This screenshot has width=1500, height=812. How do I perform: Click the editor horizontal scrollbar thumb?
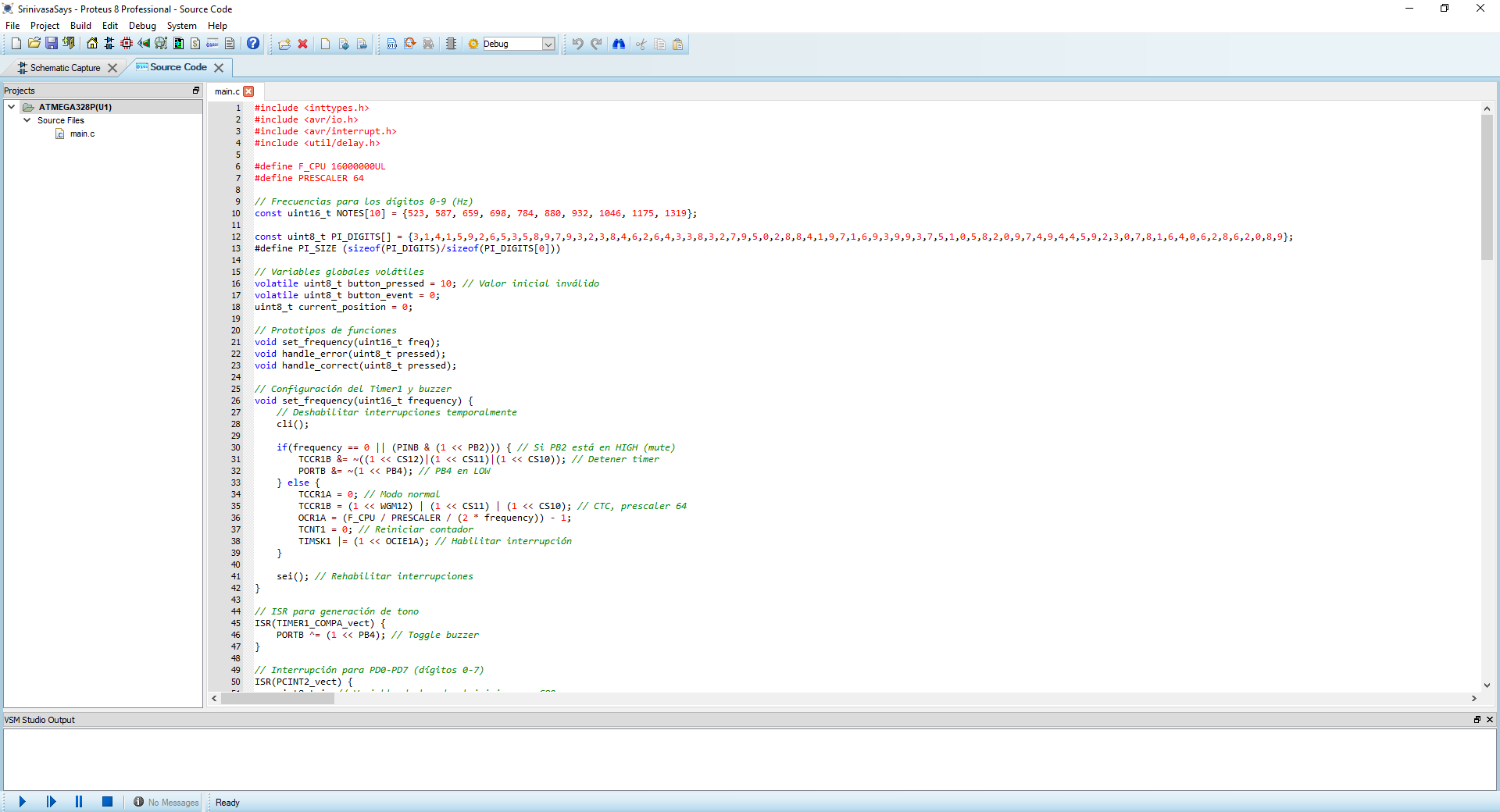277,698
